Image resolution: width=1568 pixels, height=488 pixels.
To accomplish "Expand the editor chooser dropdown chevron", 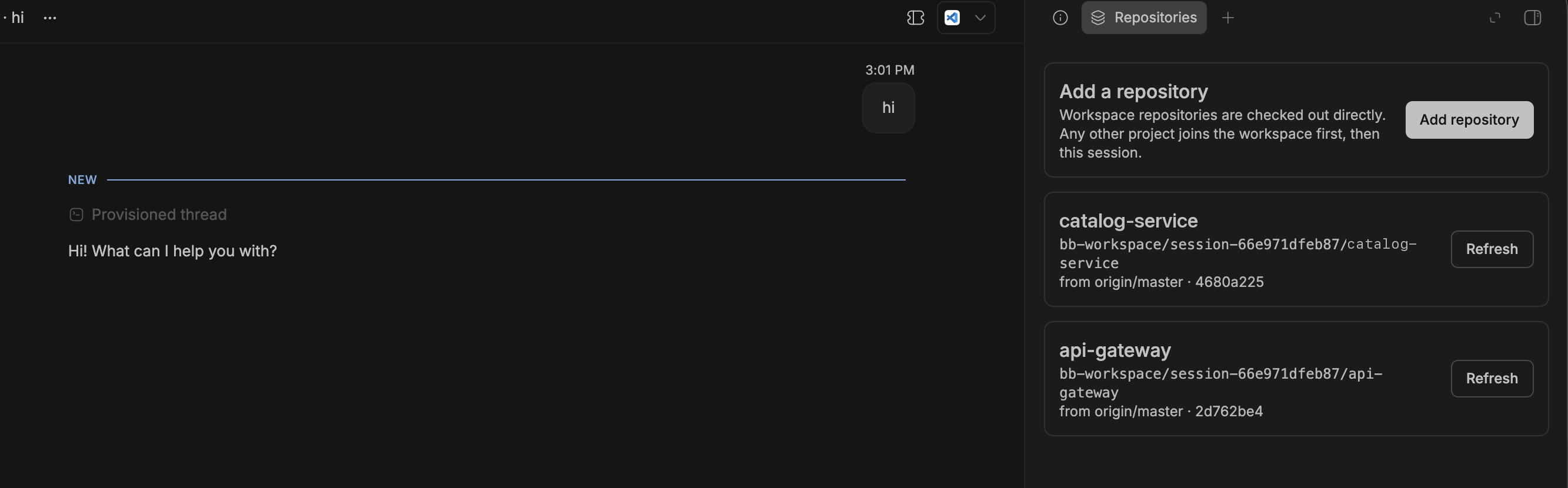I will [980, 18].
